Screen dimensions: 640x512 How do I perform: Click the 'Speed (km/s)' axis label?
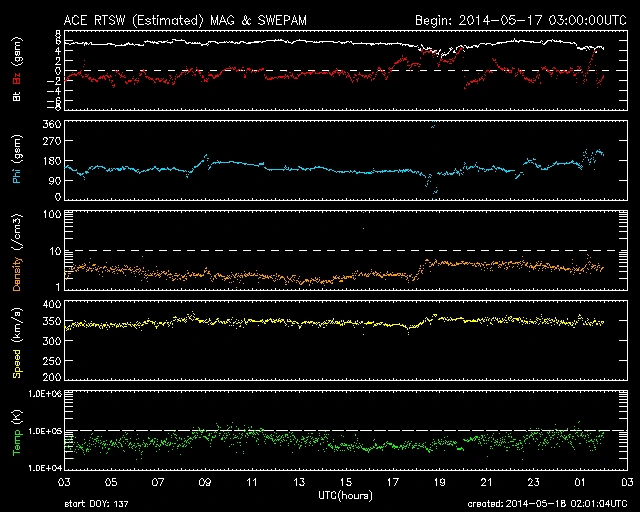pos(17,343)
